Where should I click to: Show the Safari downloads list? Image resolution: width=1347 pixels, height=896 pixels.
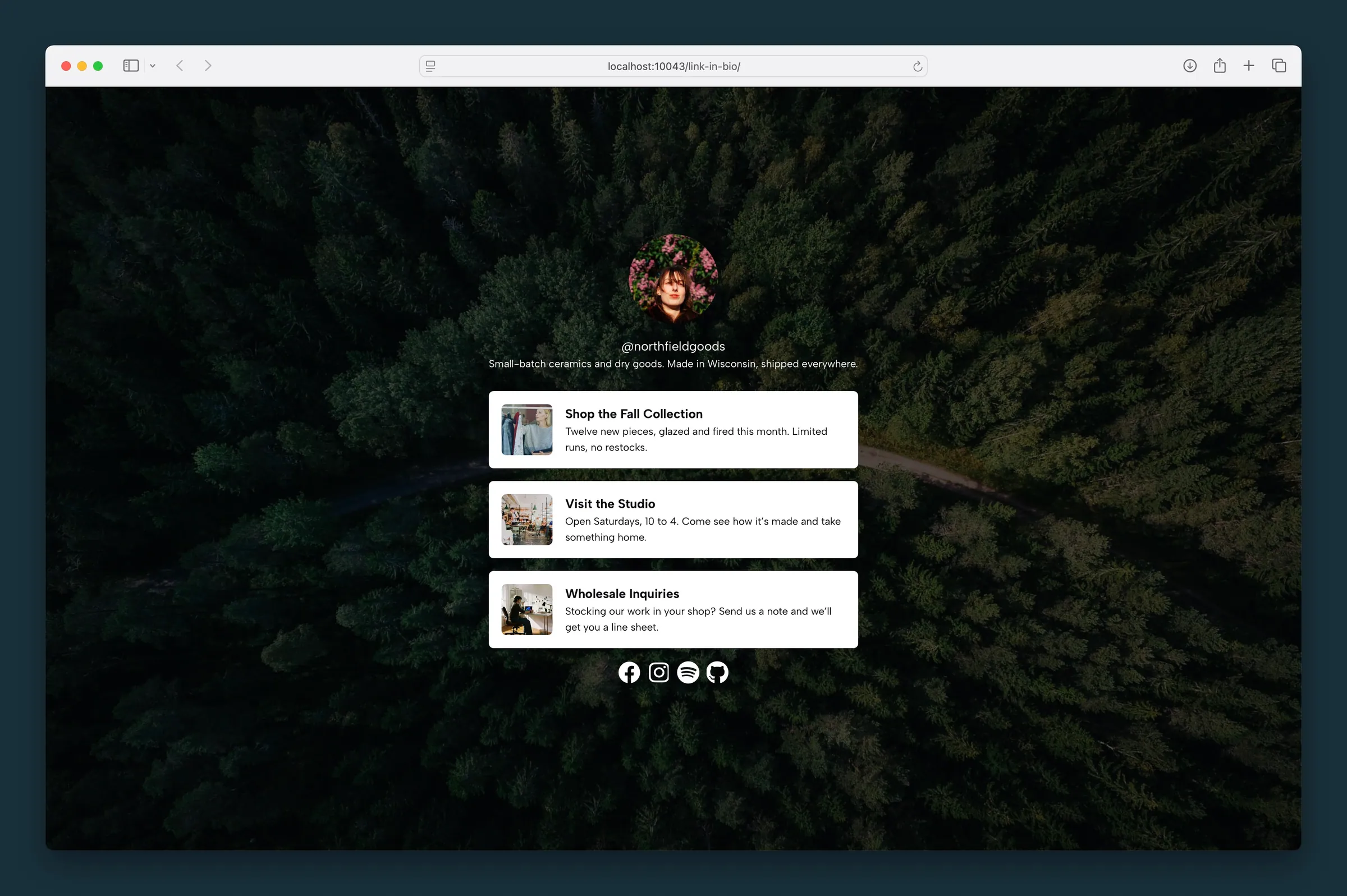coord(1190,66)
